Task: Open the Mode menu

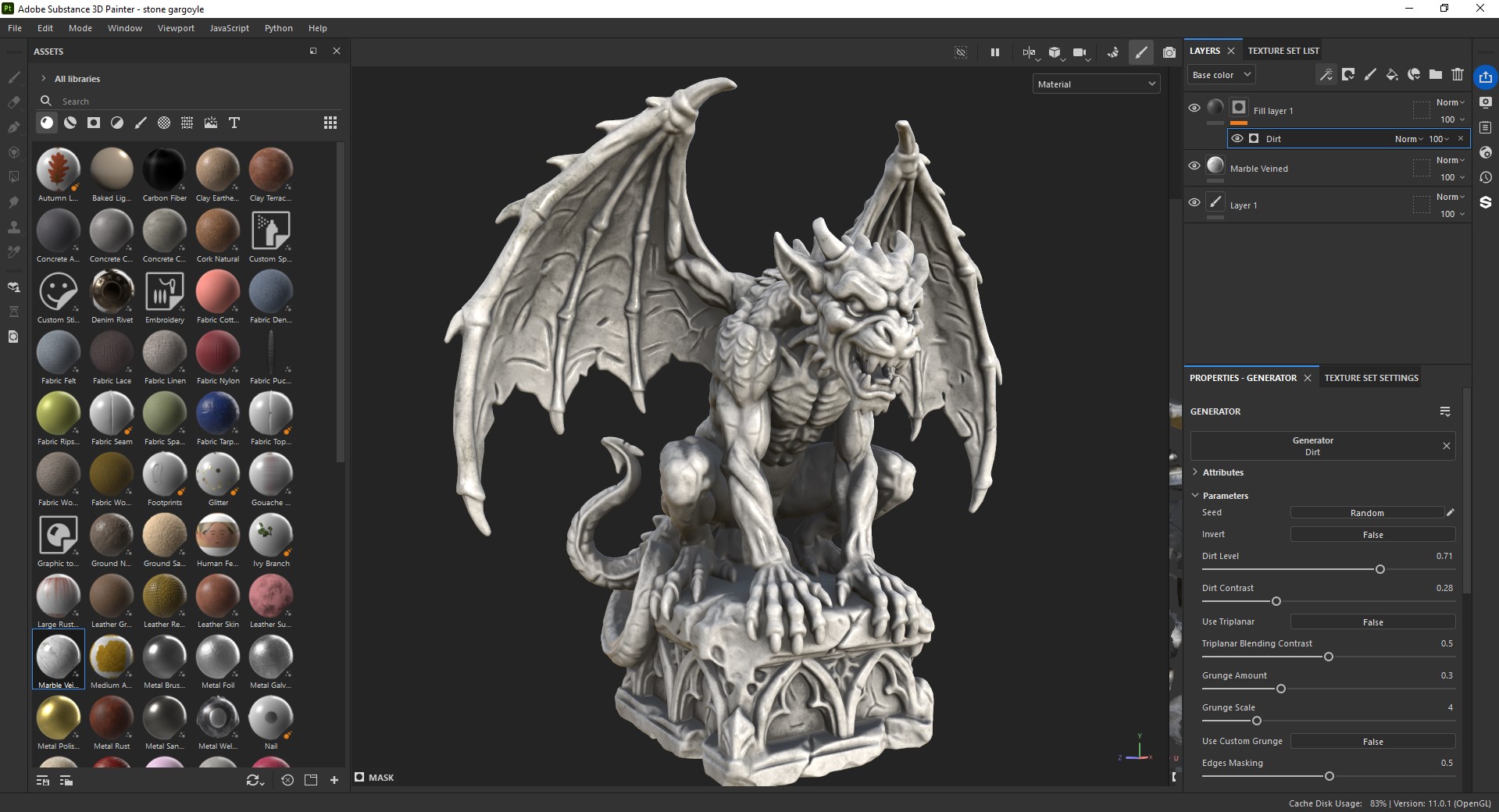Action: click(x=80, y=28)
